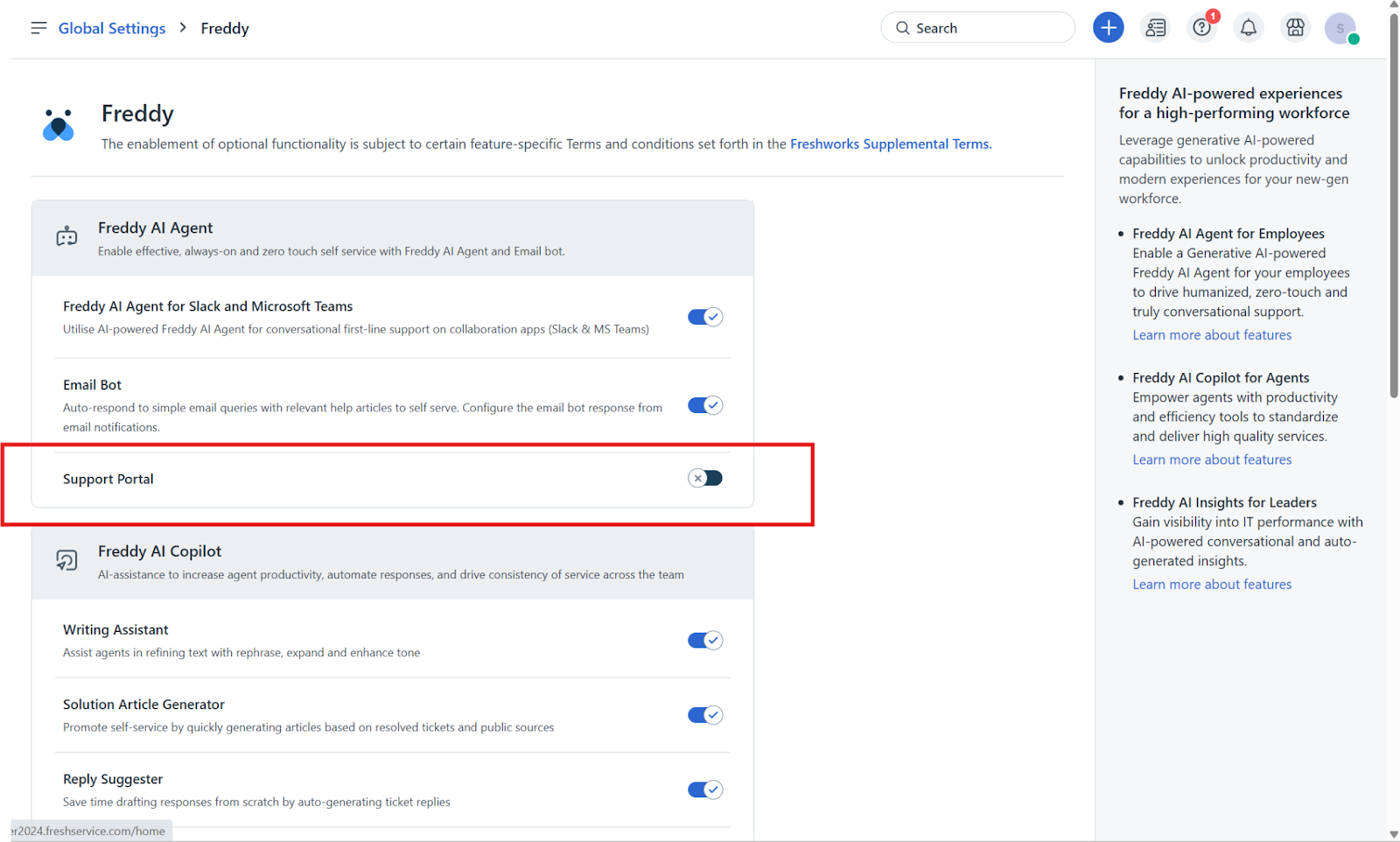The height and width of the screenshot is (842, 1400).
Task: Click the 'Freddy AI Copilot for Agents' bullet heading
Action: [1221, 378]
